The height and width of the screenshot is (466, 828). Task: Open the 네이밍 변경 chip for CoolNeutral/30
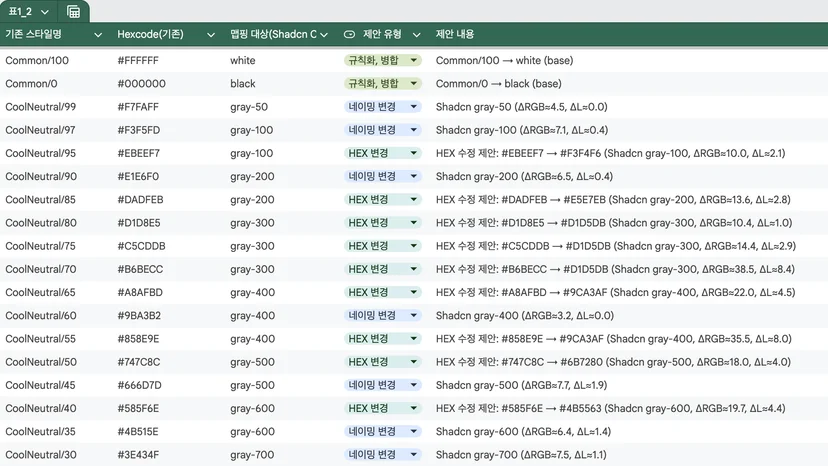click(x=383, y=455)
